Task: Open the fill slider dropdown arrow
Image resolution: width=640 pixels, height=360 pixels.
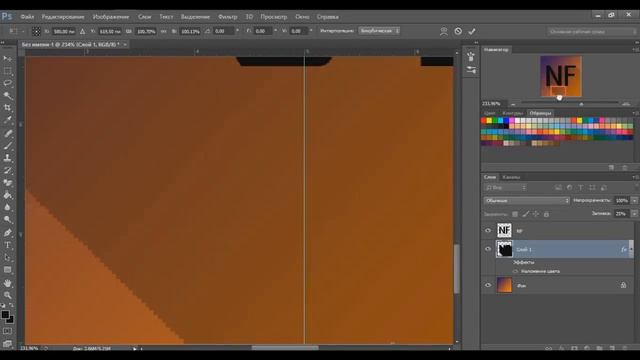Action: coord(634,213)
